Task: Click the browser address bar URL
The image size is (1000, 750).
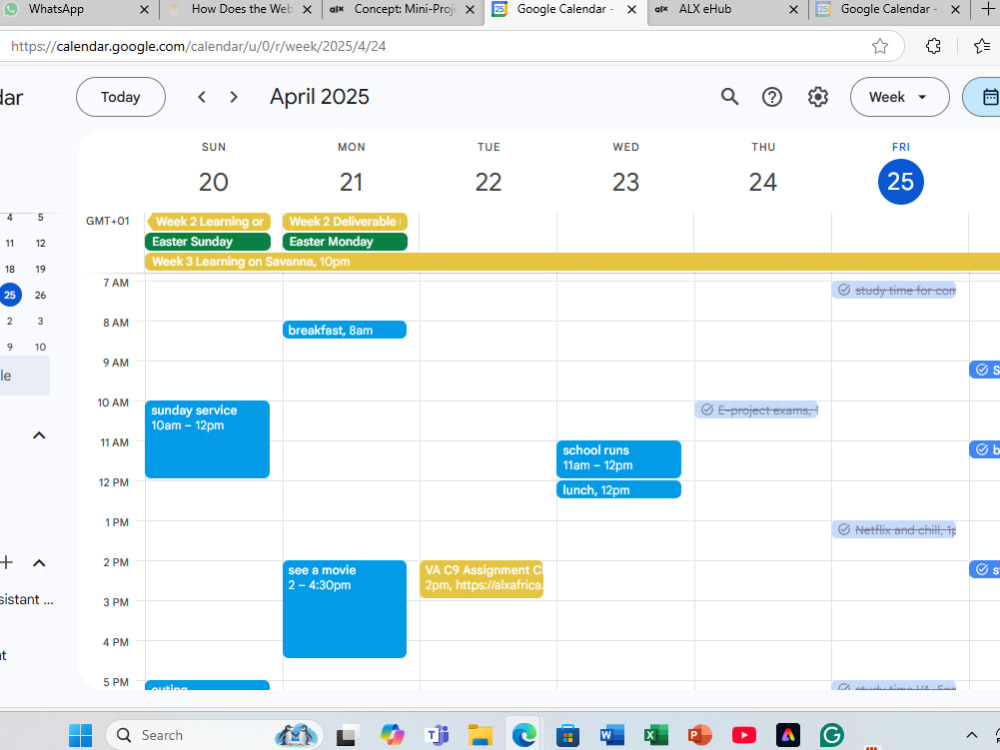Action: coord(198,46)
